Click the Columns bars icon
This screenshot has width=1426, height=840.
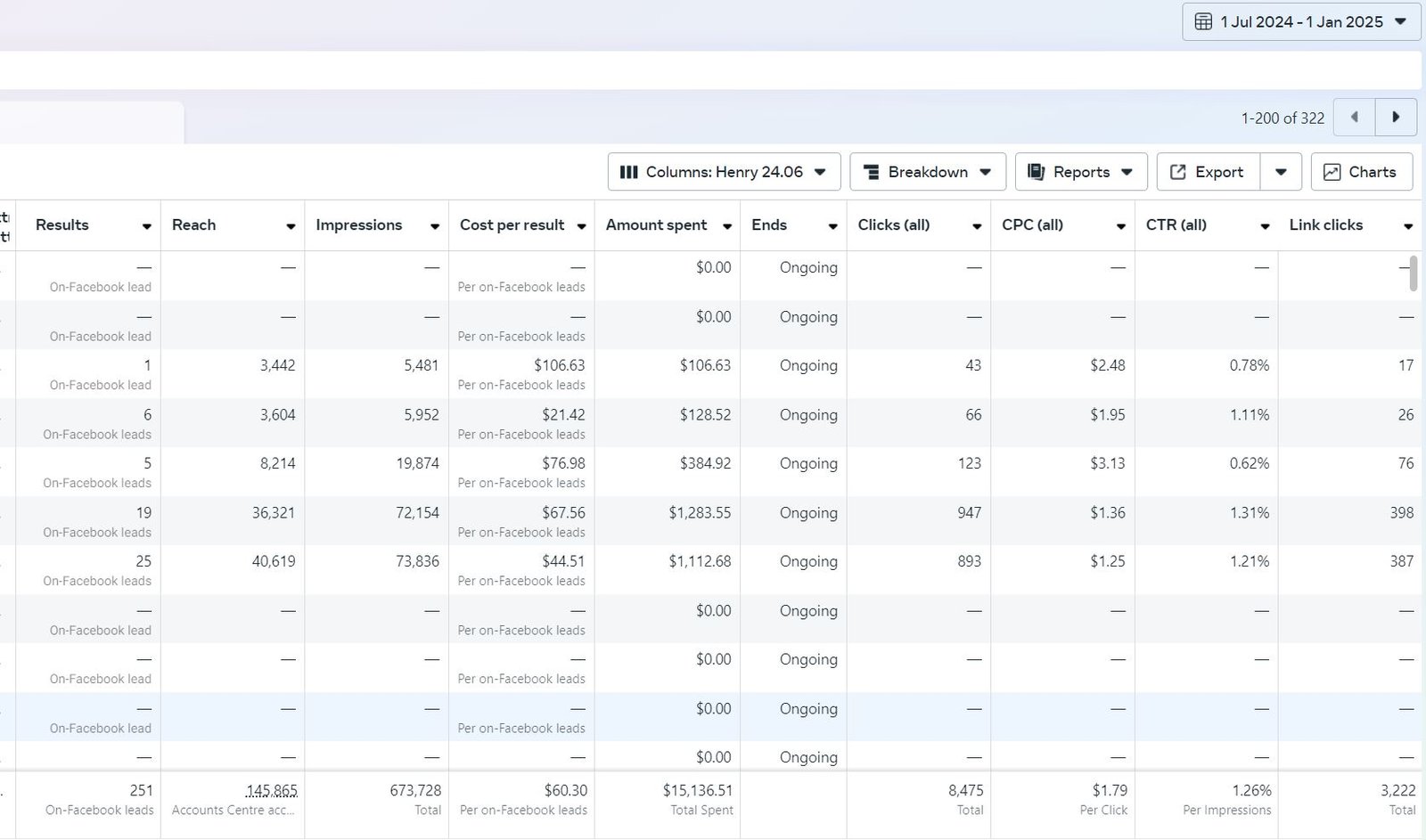click(x=628, y=172)
